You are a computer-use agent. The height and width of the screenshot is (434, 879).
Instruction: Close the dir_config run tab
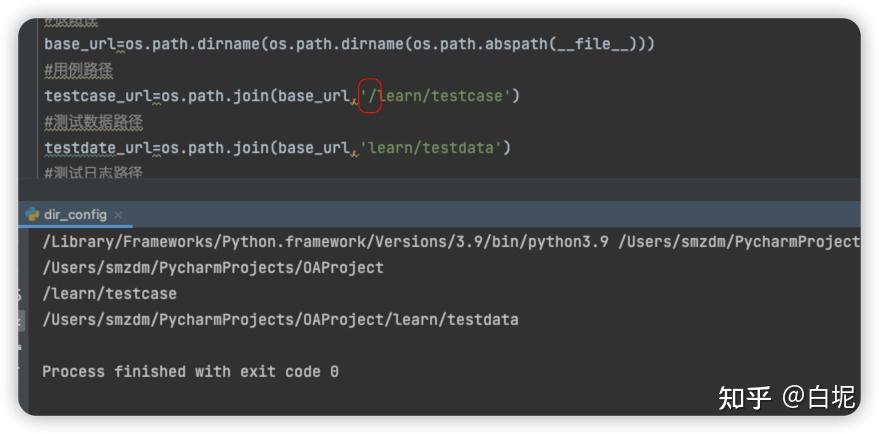[x=118, y=215]
